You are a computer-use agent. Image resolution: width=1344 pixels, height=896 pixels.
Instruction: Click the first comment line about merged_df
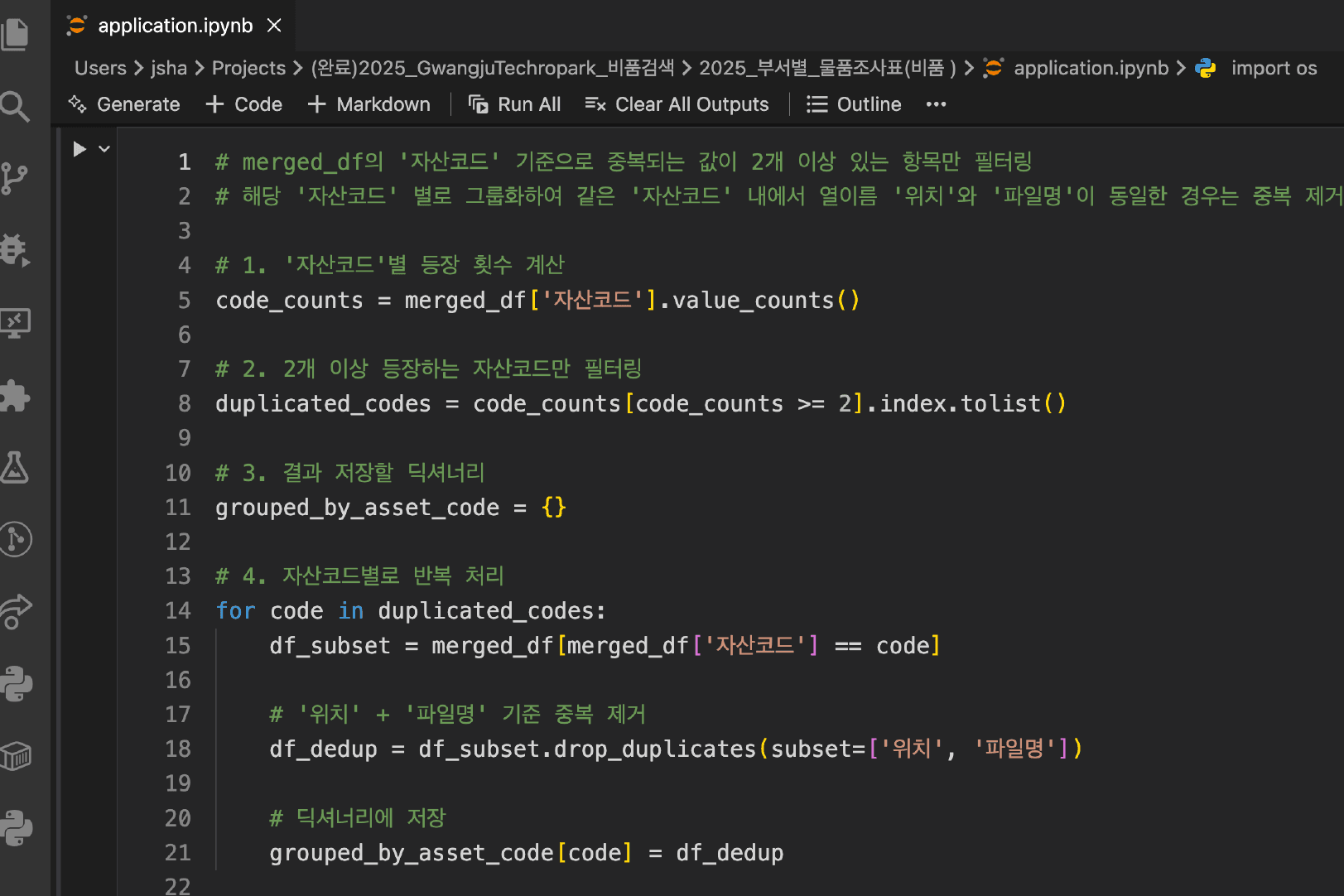pyautogui.click(x=624, y=161)
